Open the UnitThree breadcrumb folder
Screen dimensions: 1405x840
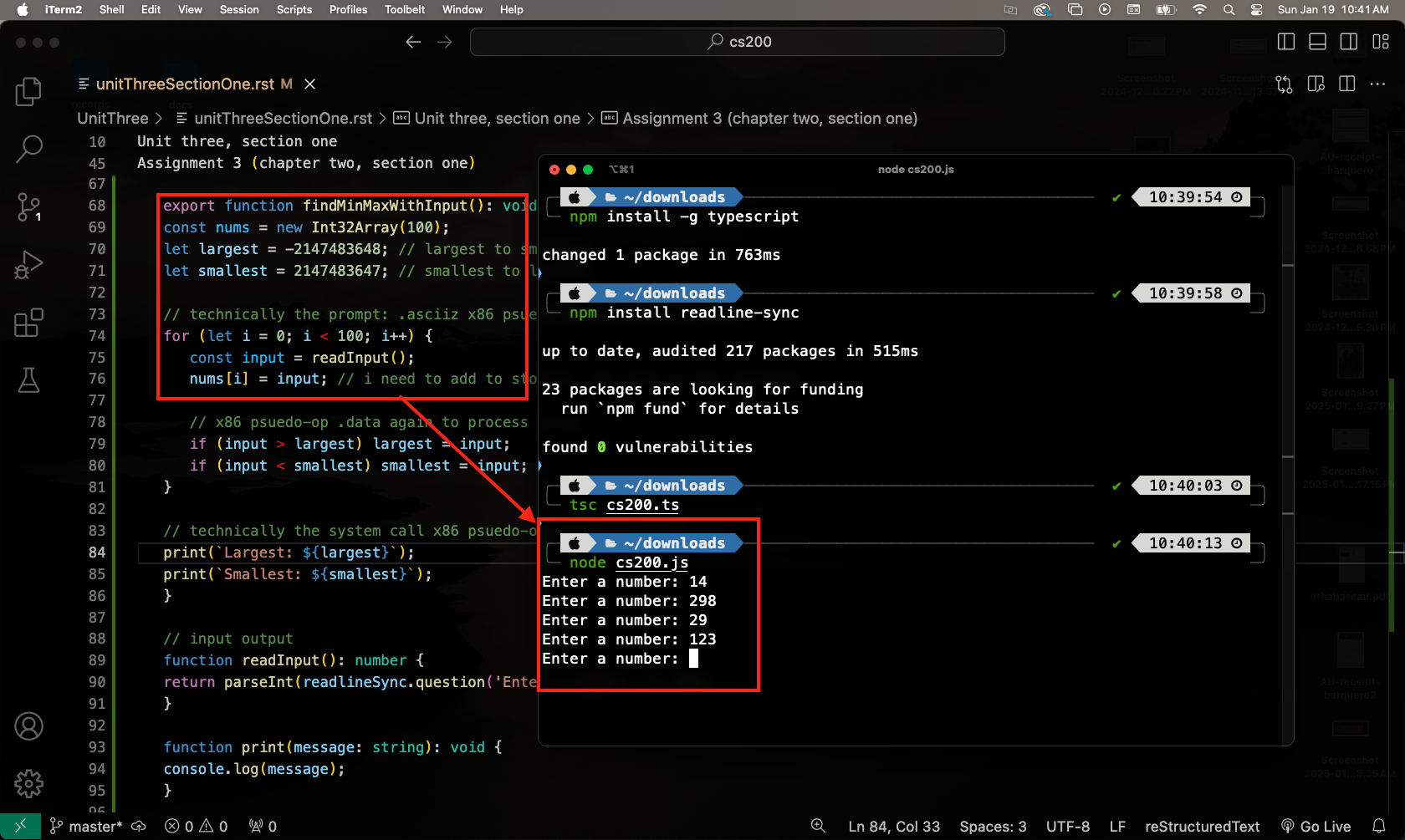[x=113, y=119]
